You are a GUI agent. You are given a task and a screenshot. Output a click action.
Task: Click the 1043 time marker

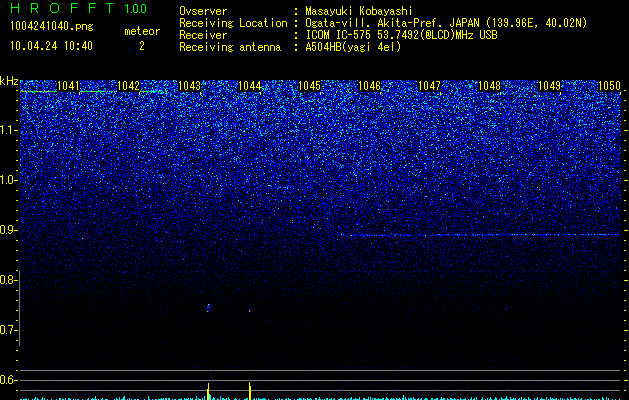pos(189,86)
